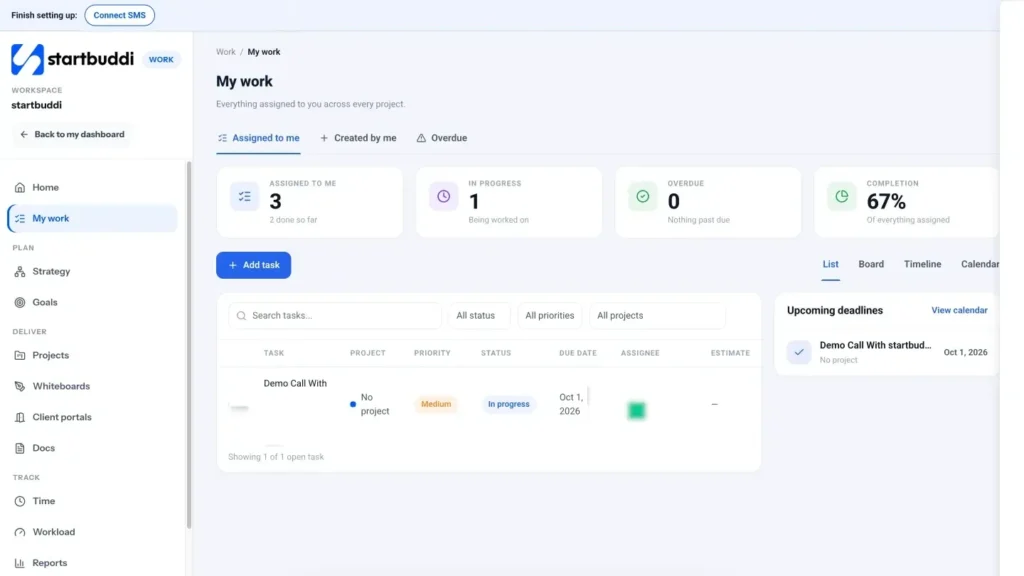
Task: Toggle the checkbox for Demo Call With task
Action: click(240, 408)
